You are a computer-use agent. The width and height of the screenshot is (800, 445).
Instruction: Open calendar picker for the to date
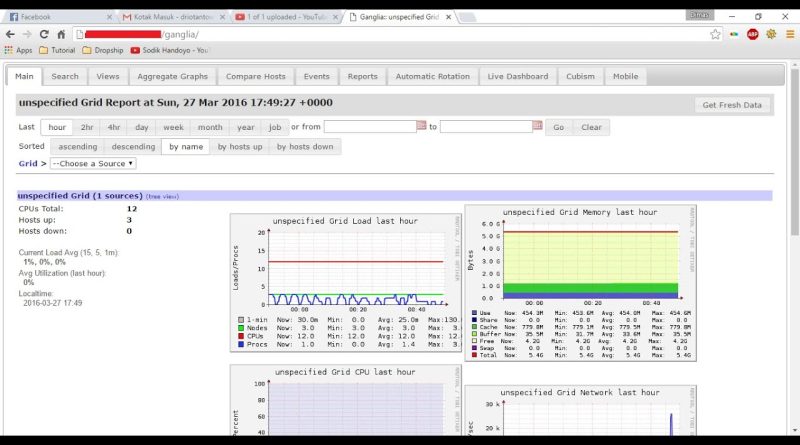coord(537,126)
